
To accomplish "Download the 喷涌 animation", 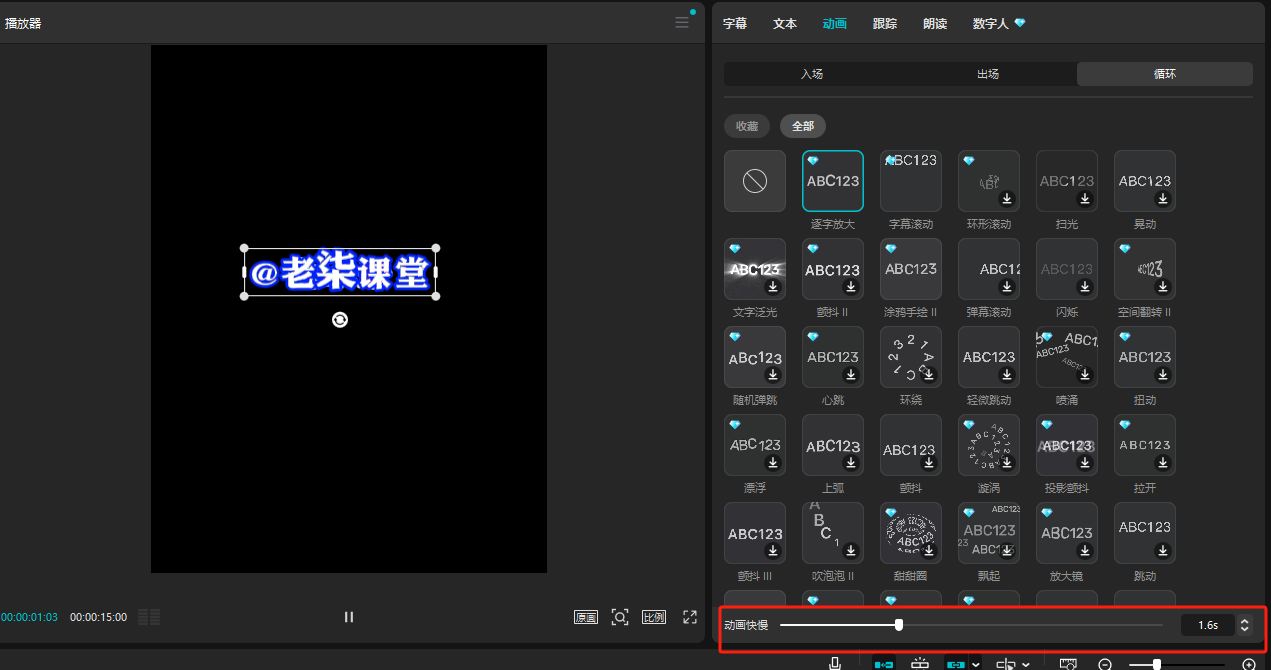I will [1085, 375].
